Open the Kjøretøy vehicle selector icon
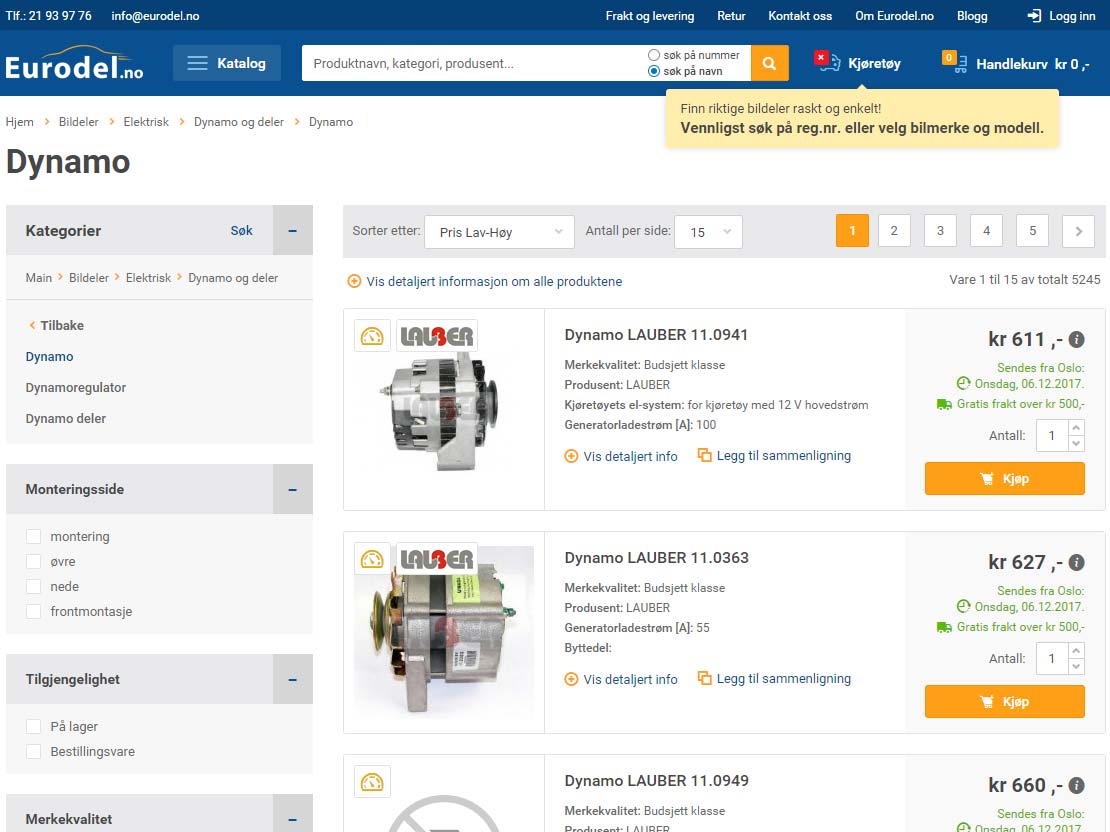The width and height of the screenshot is (1110, 832). click(x=828, y=62)
